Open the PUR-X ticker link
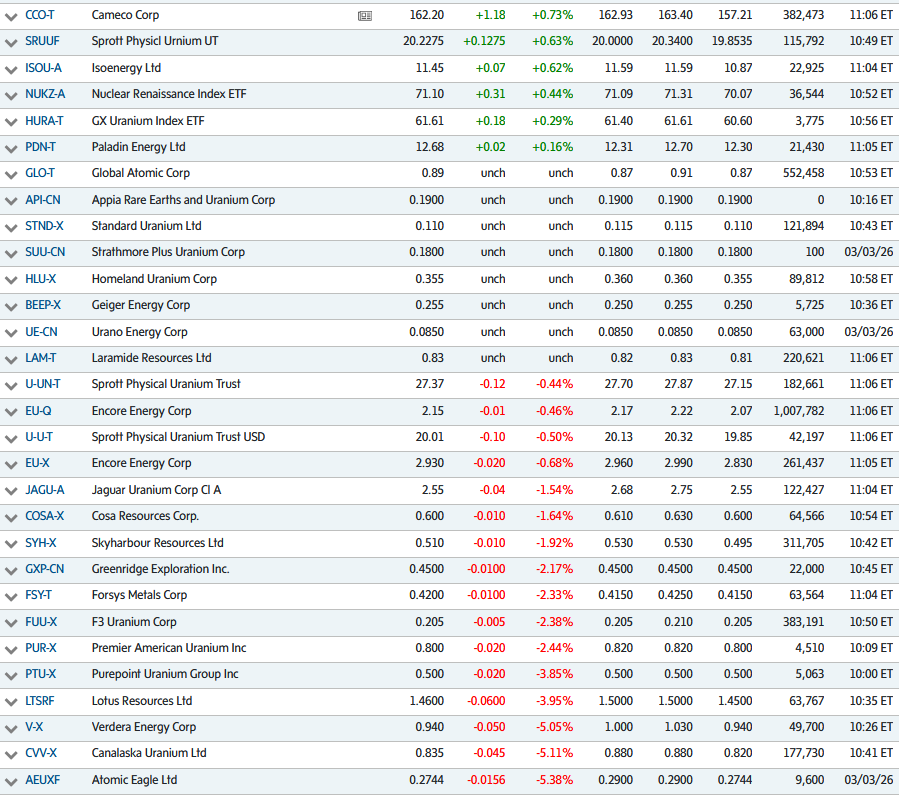The height and width of the screenshot is (795, 899). coord(40,648)
